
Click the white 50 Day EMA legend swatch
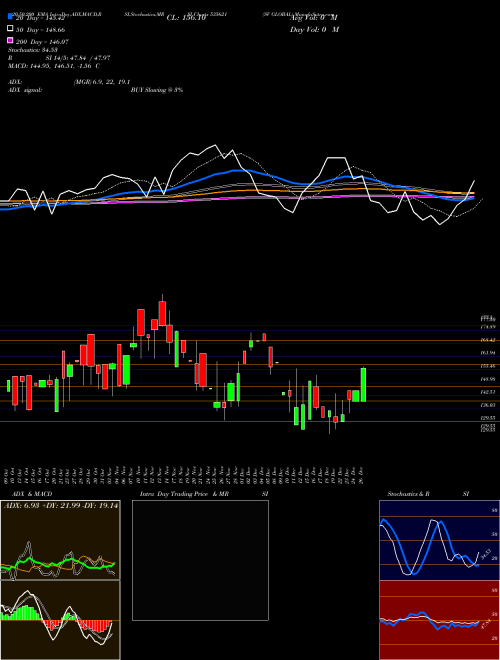[x=11, y=29]
